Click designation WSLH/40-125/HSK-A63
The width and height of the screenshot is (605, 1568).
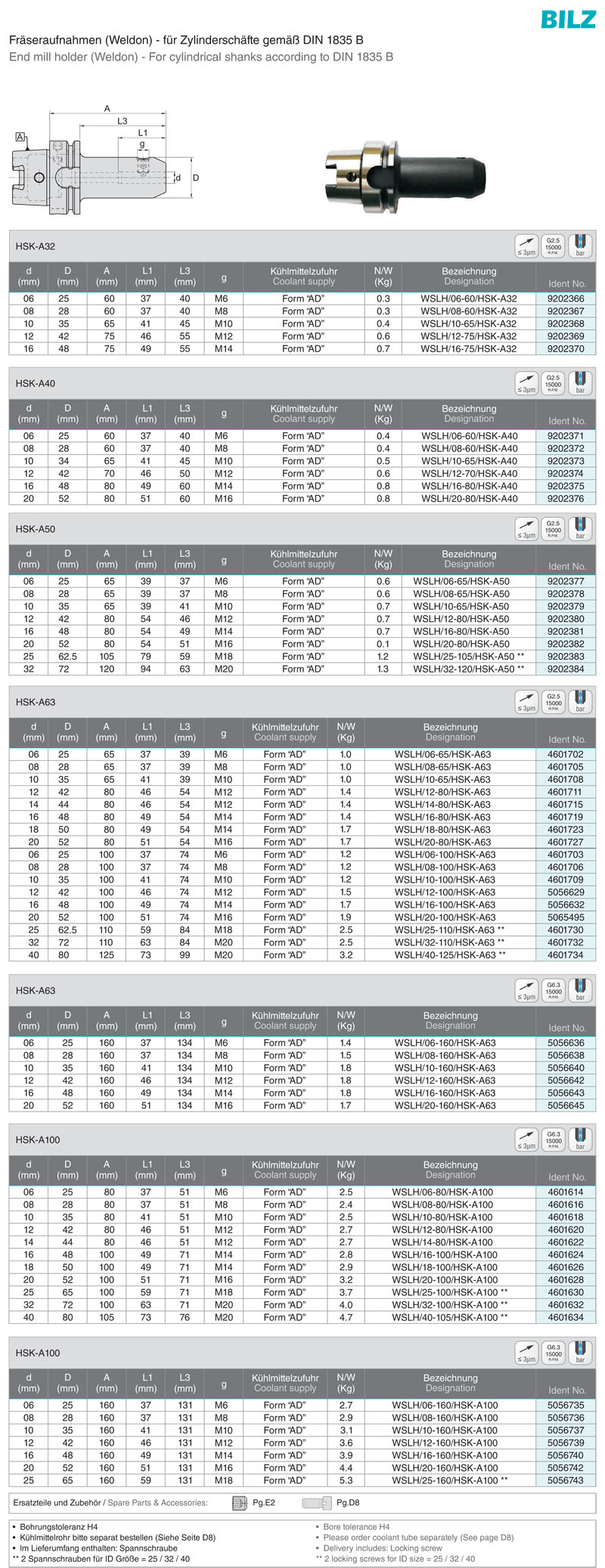tap(450, 955)
